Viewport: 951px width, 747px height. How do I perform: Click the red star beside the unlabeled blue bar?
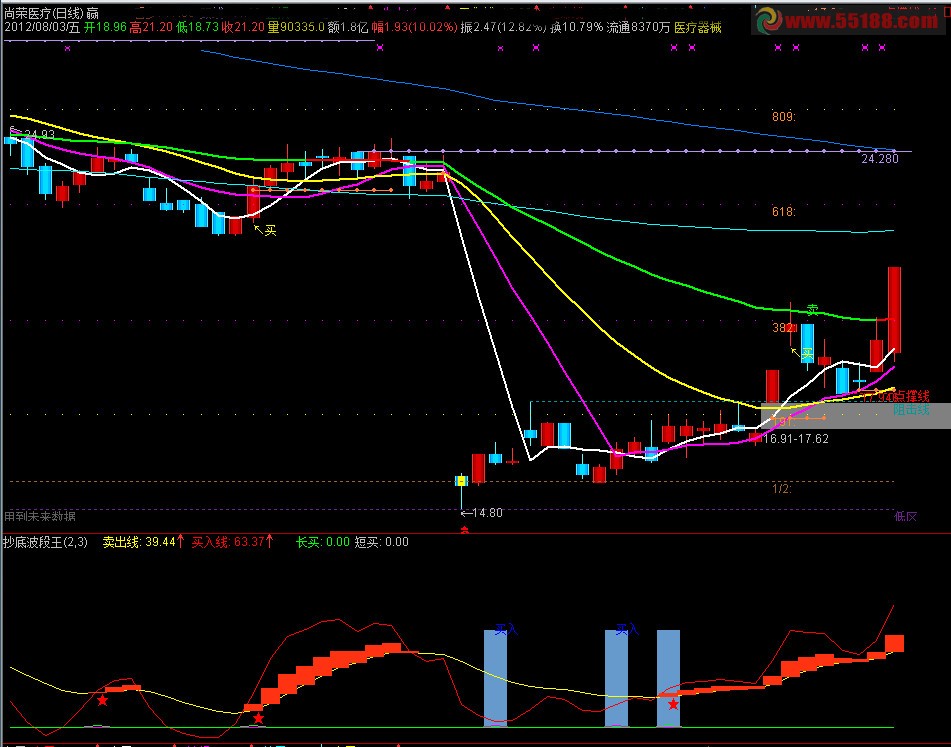coord(673,705)
